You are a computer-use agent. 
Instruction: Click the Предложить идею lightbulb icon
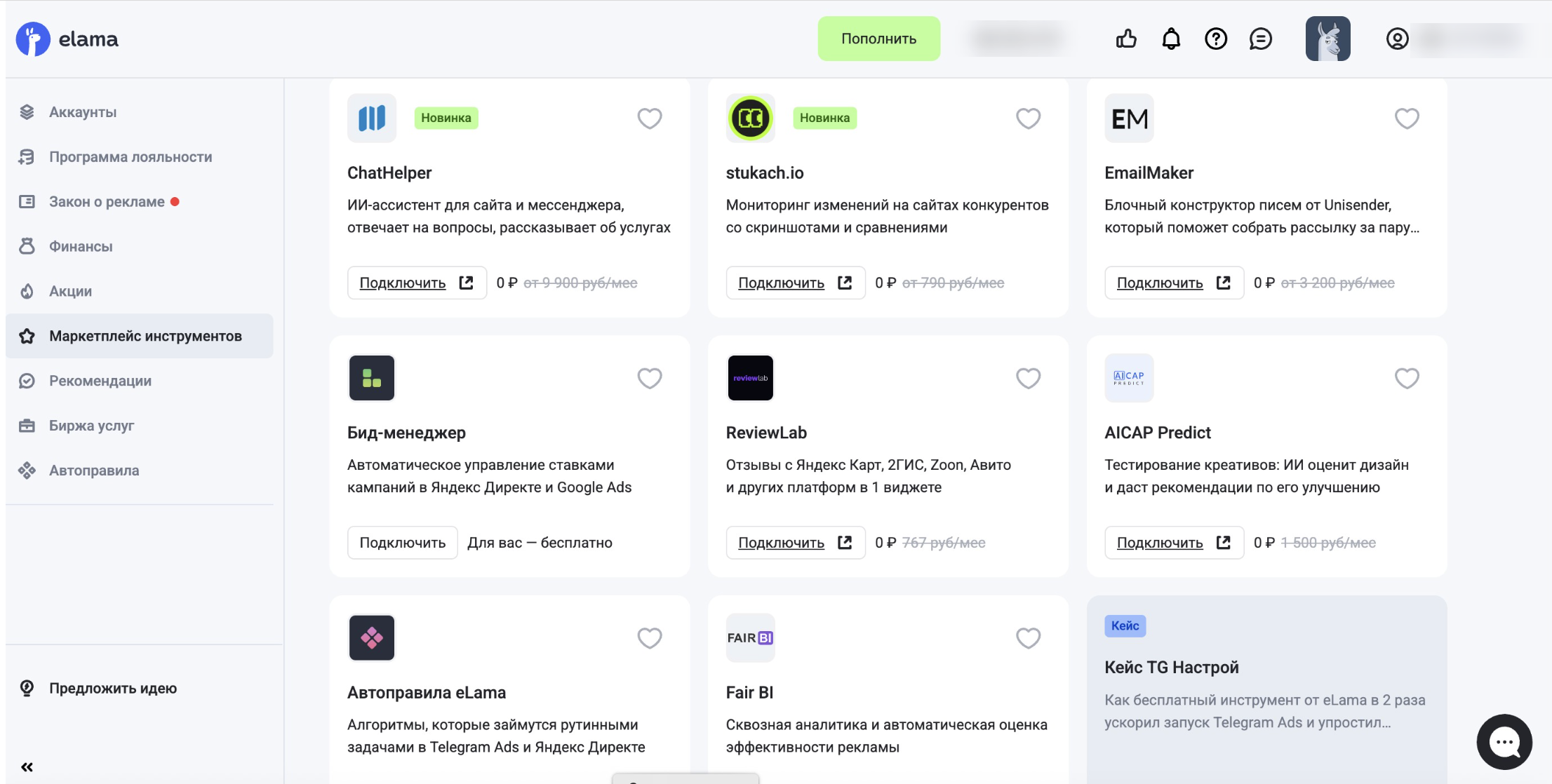(x=27, y=689)
